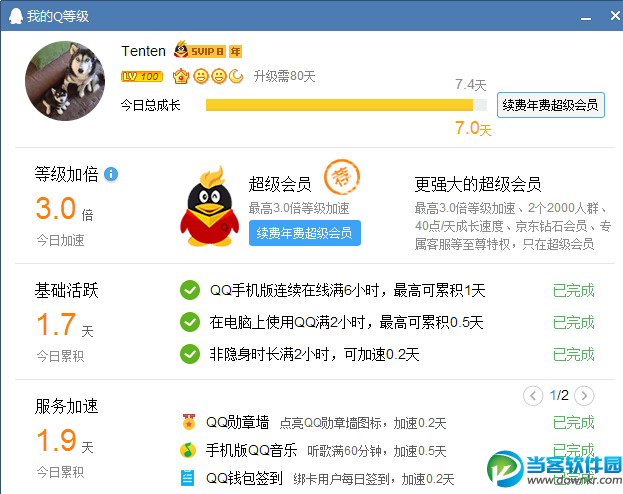Click the orange 荐 recommendation stamp
This screenshot has width=623, height=494.
tap(342, 177)
